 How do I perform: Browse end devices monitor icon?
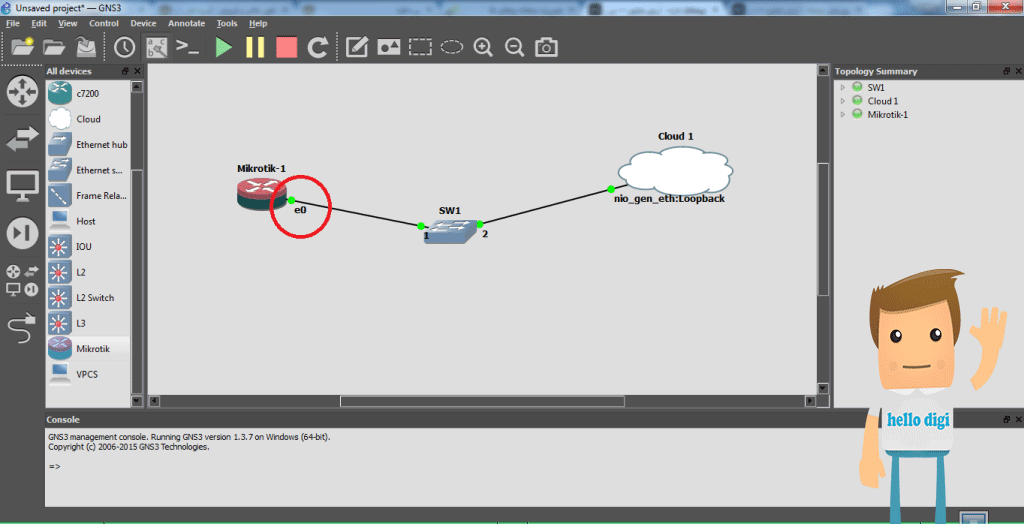(x=22, y=186)
